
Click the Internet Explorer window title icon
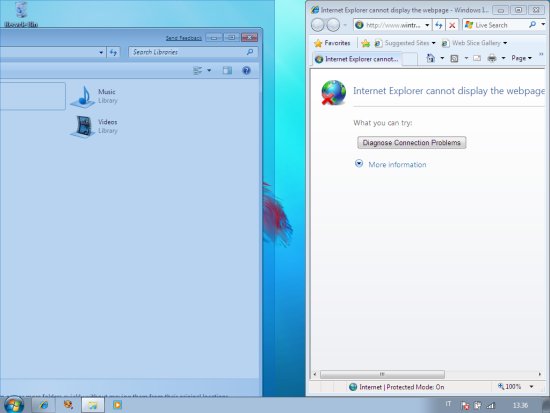pyautogui.click(x=314, y=9)
